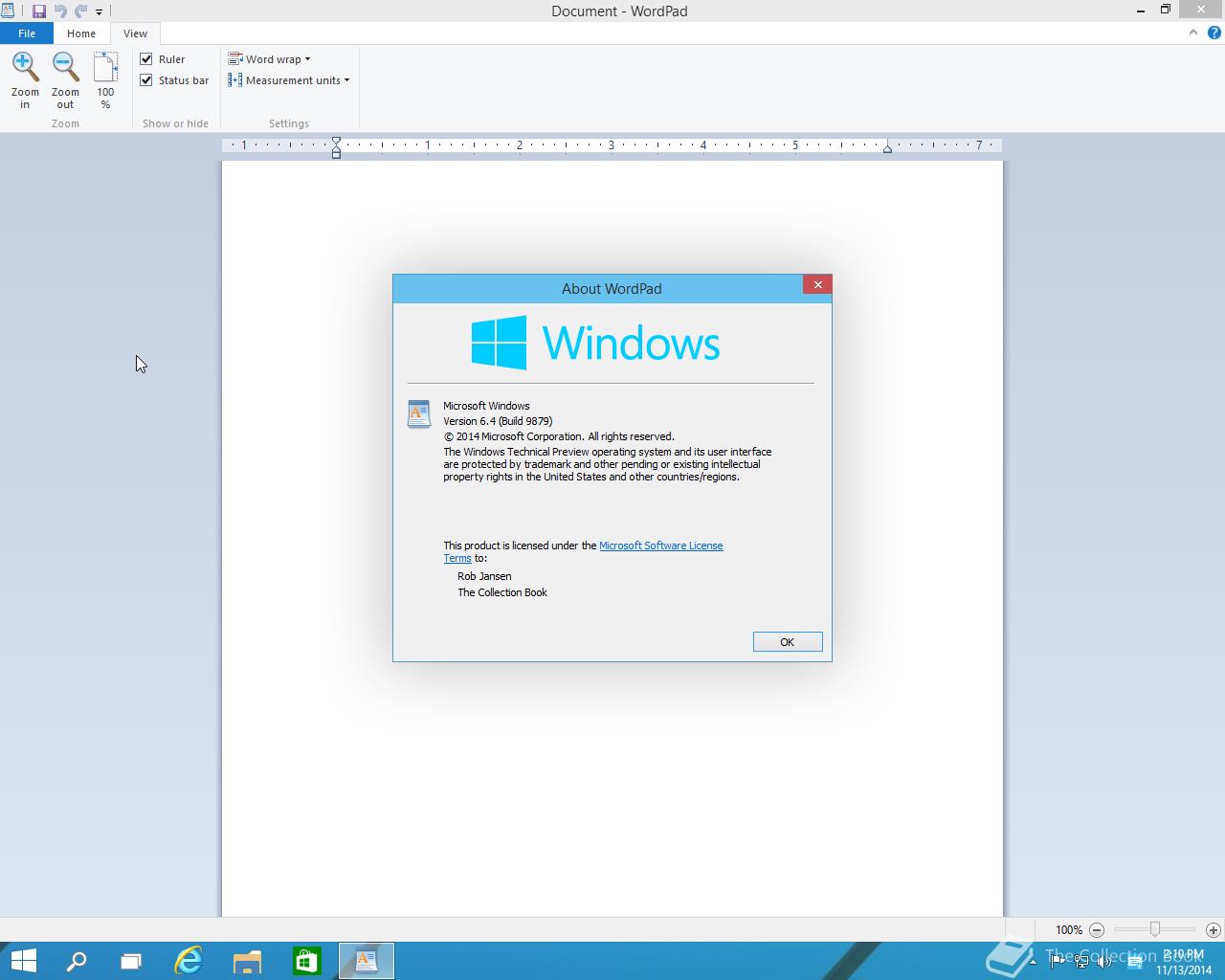Uncheck the Status bar checkbox
This screenshot has width=1225, height=980.
(x=146, y=80)
